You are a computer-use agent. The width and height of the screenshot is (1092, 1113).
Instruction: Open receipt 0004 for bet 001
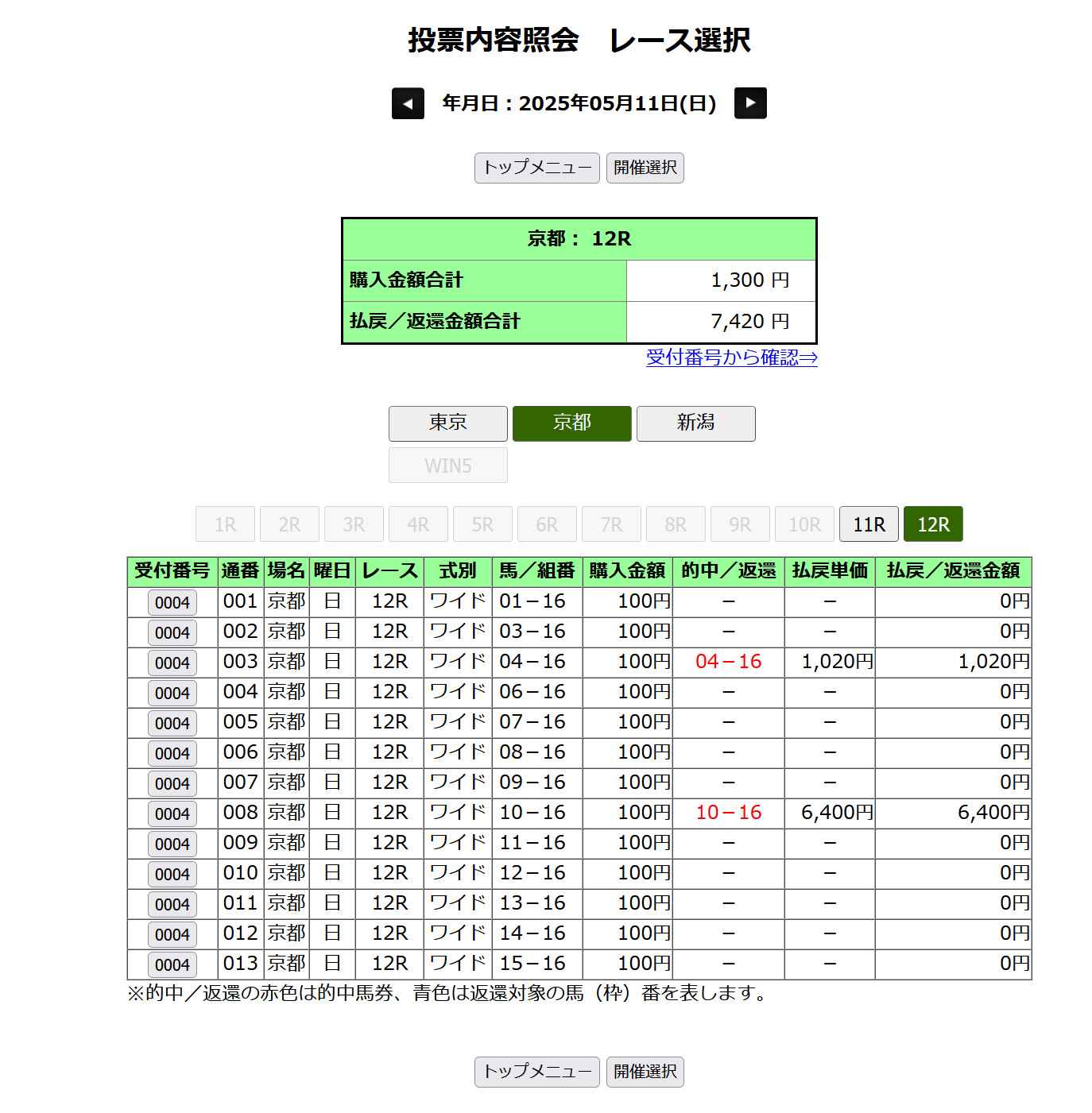(x=172, y=602)
